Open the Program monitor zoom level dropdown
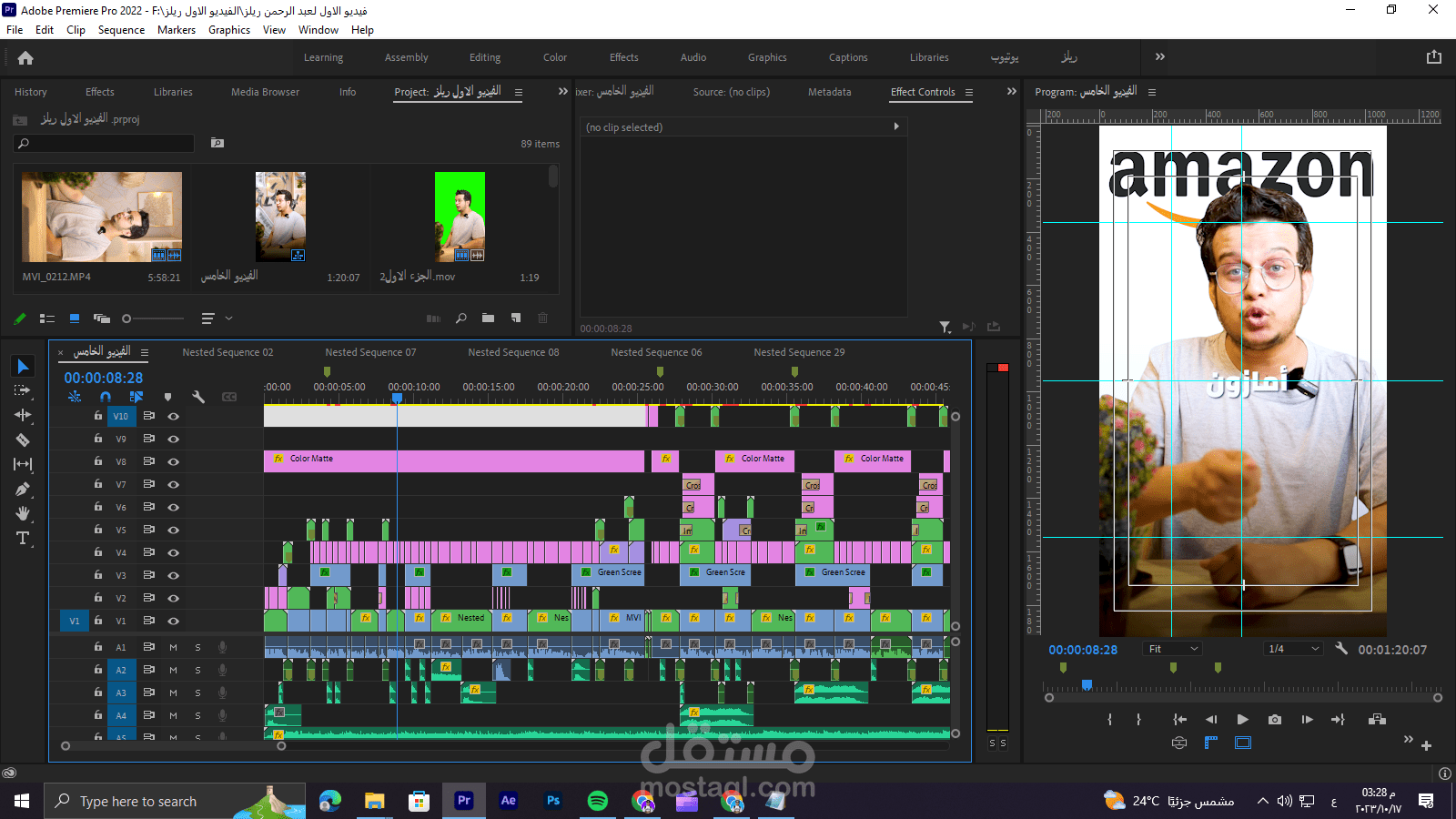Image resolution: width=1456 pixels, height=819 pixels. [1173, 649]
